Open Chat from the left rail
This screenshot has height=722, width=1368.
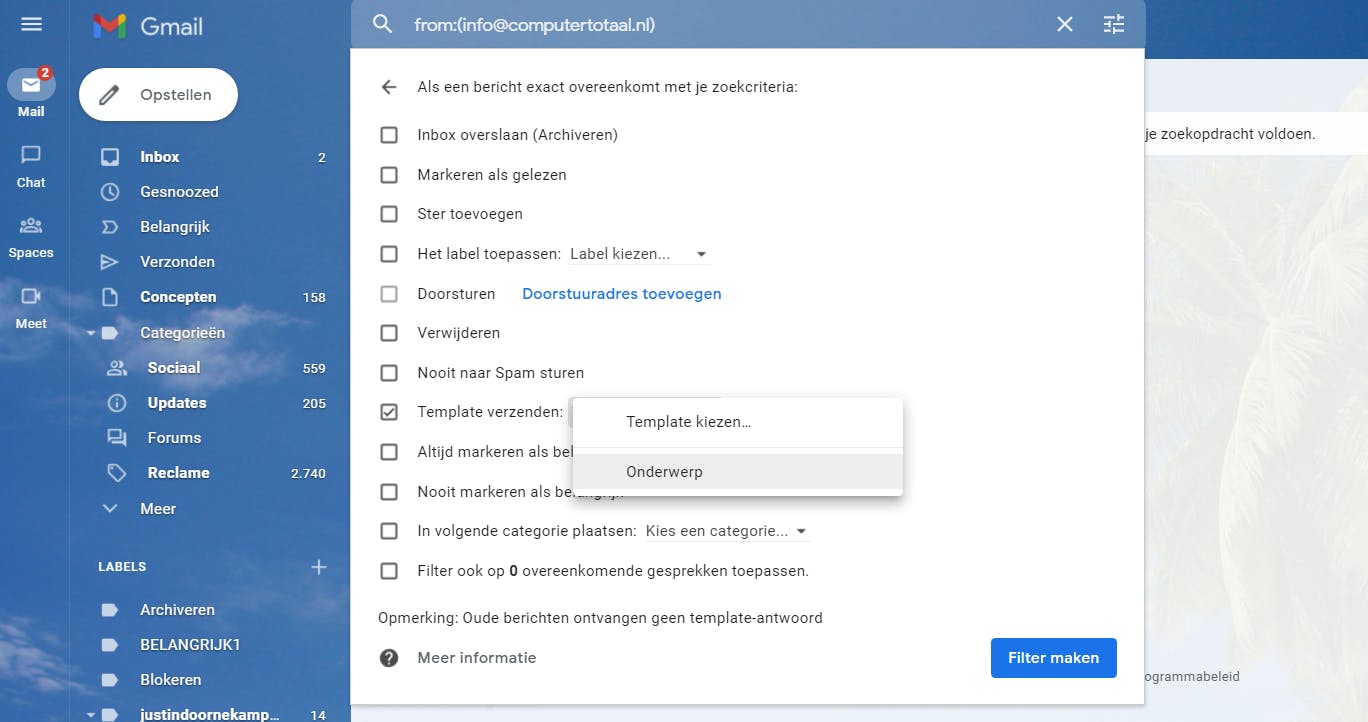tap(31, 165)
